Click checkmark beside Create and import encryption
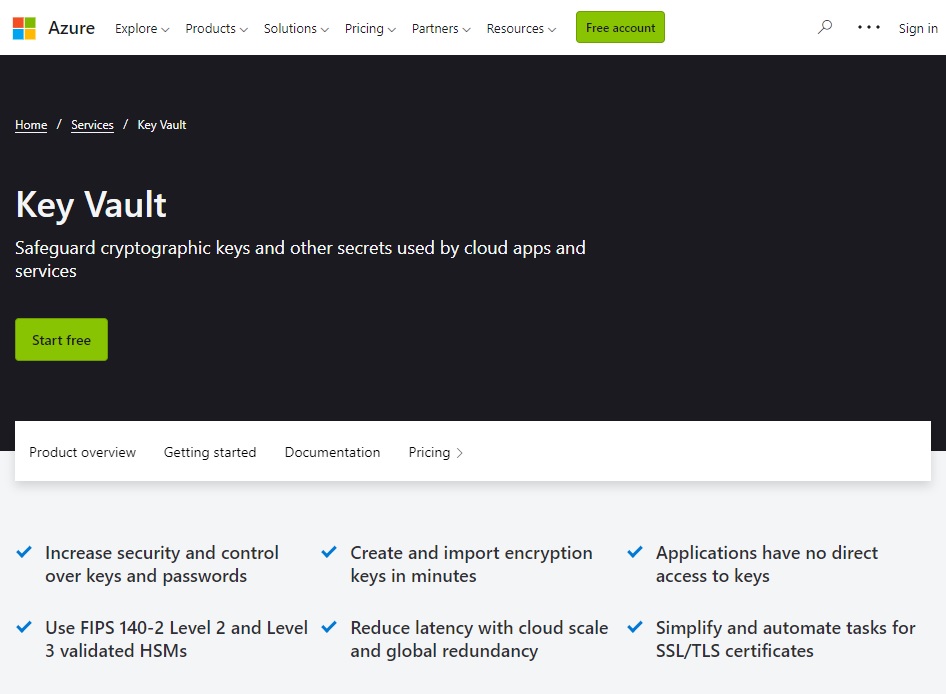This screenshot has height=694, width=946. [x=329, y=552]
